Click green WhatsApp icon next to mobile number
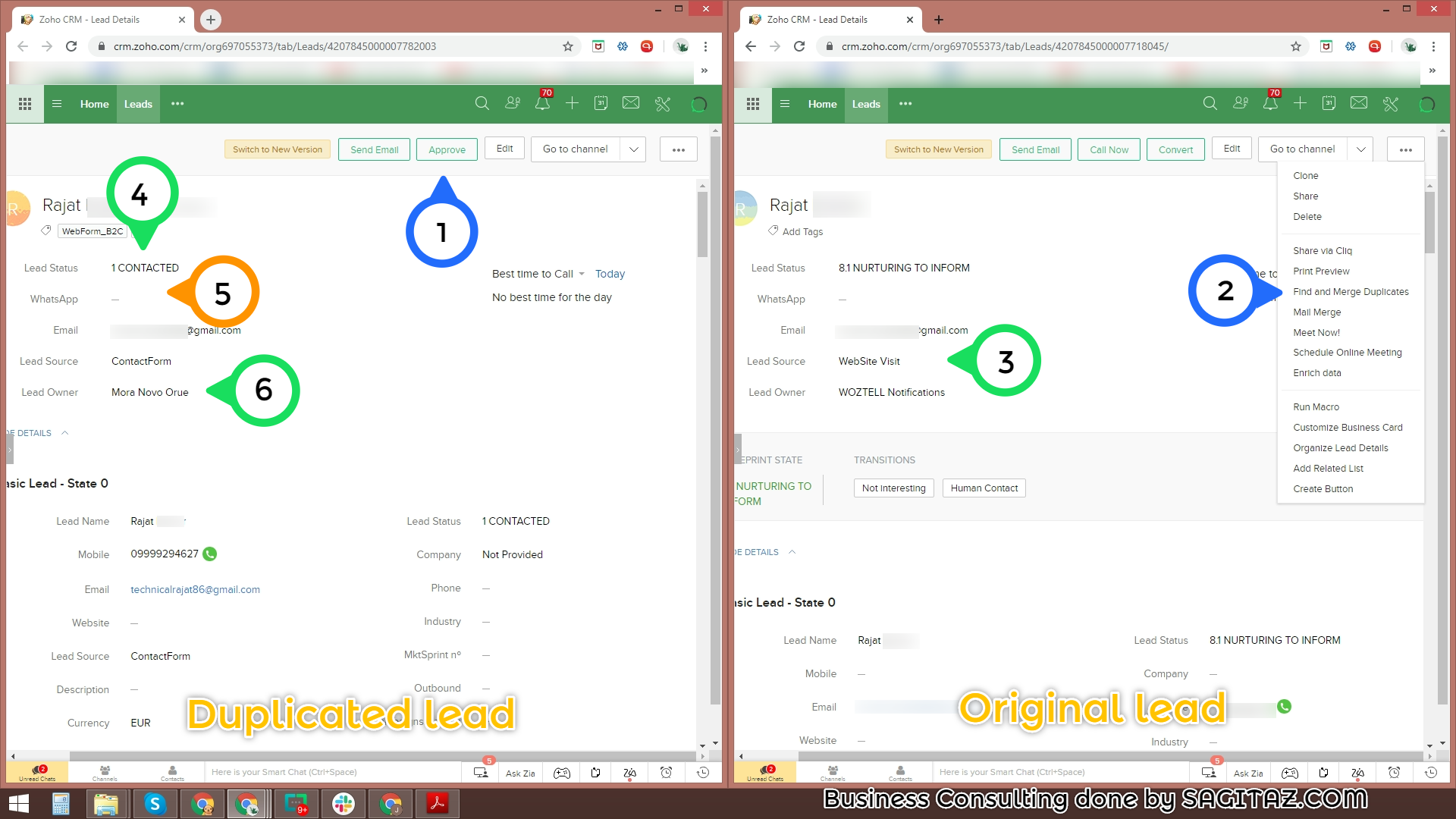Image resolution: width=1456 pixels, height=819 pixels. (210, 554)
